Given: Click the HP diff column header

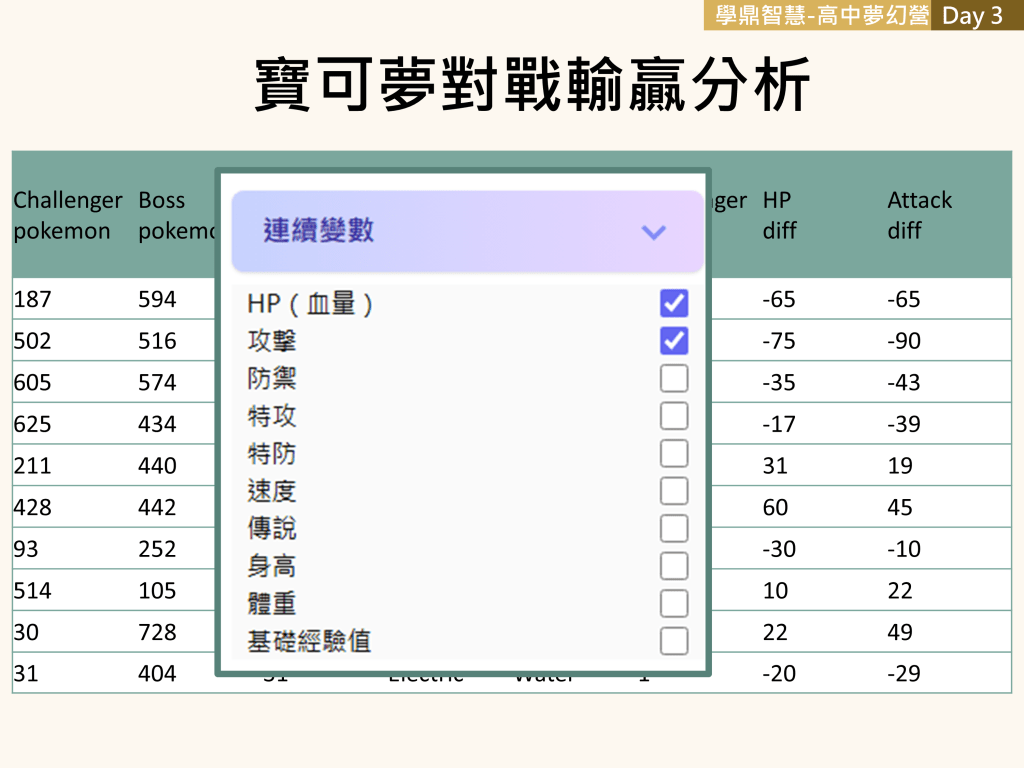Looking at the screenshot, I should (x=779, y=215).
